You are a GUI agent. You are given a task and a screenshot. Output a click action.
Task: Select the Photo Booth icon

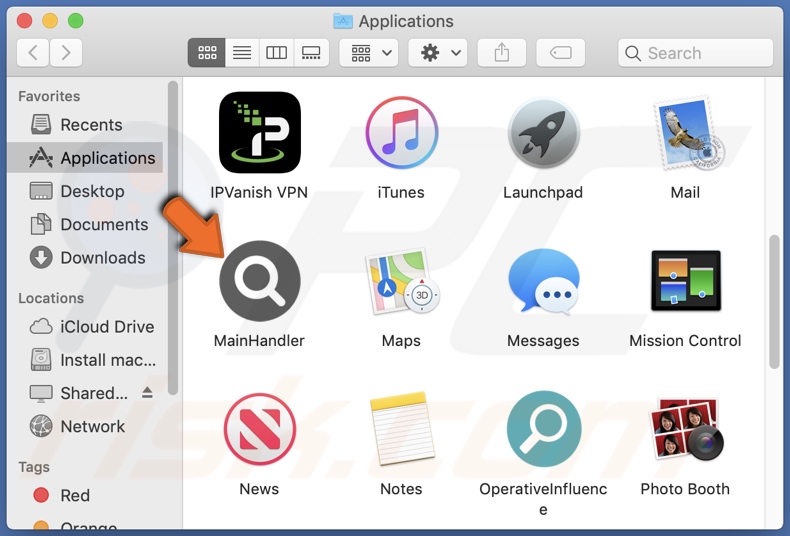click(687, 429)
